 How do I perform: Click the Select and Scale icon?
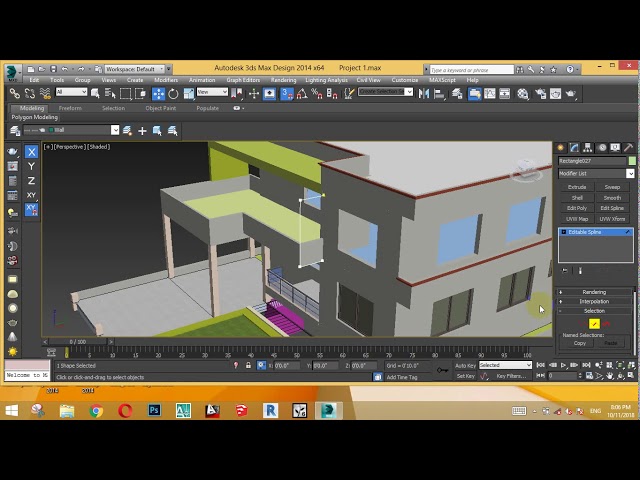click(x=189, y=94)
